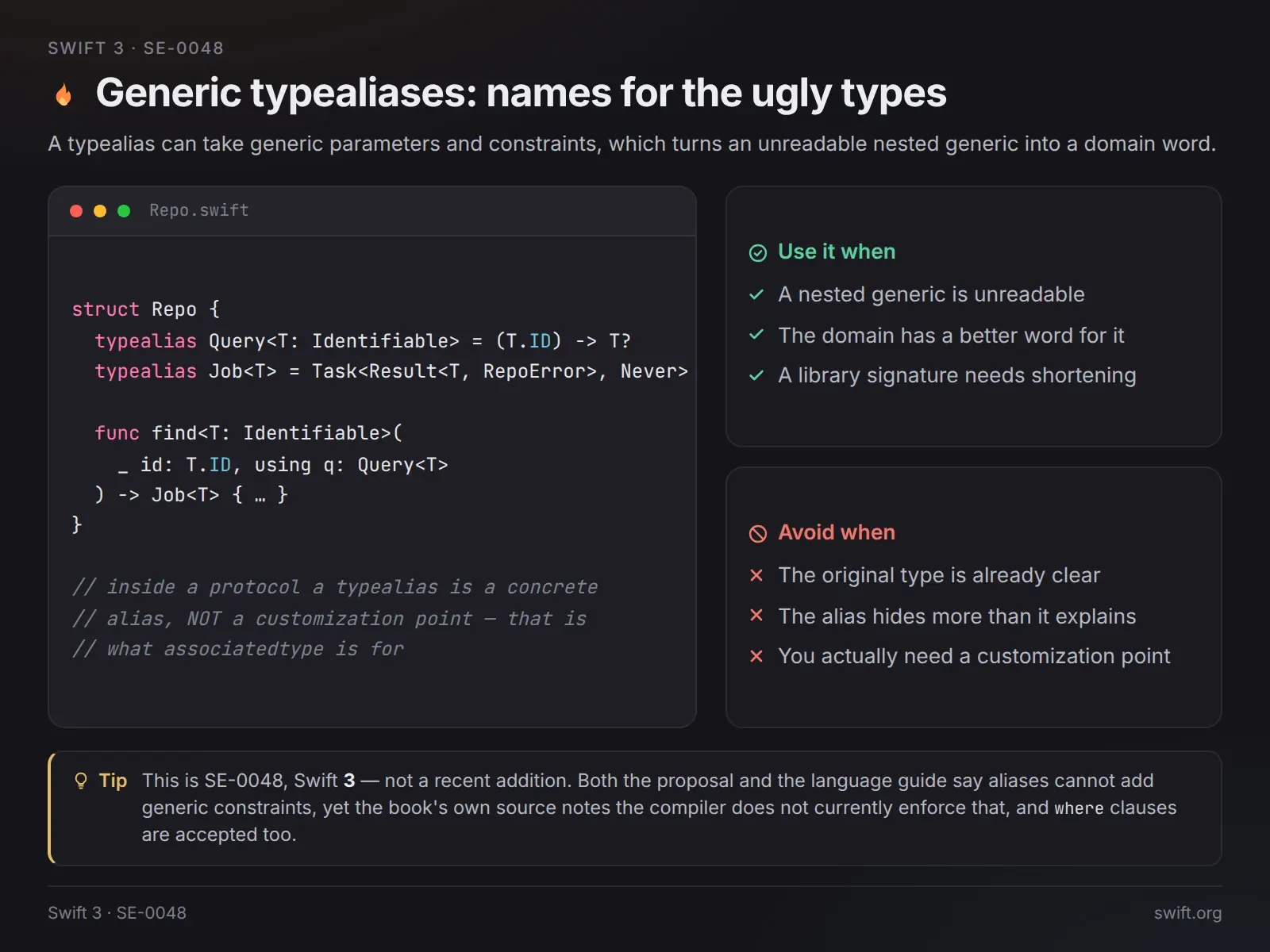Click the checkmark beside domain has a better word
This screenshot has width=1270, height=952.
(756, 335)
